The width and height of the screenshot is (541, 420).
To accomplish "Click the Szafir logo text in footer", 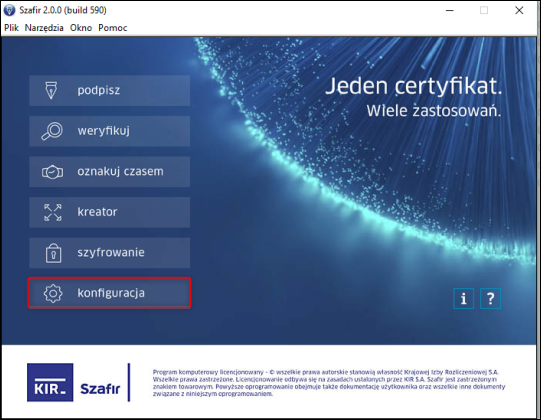I will coord(100,389).
